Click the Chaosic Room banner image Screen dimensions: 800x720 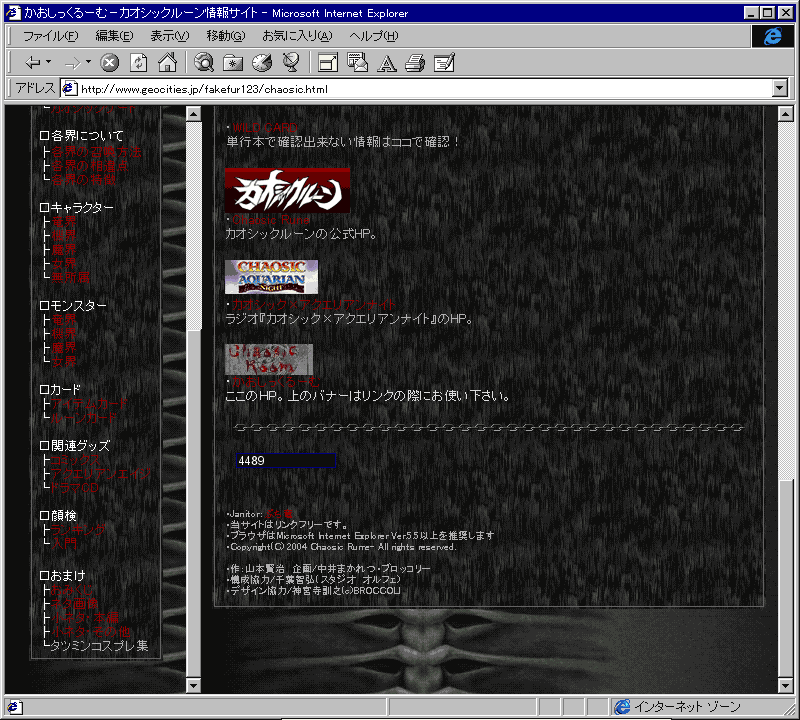click(x=269, y=359)
